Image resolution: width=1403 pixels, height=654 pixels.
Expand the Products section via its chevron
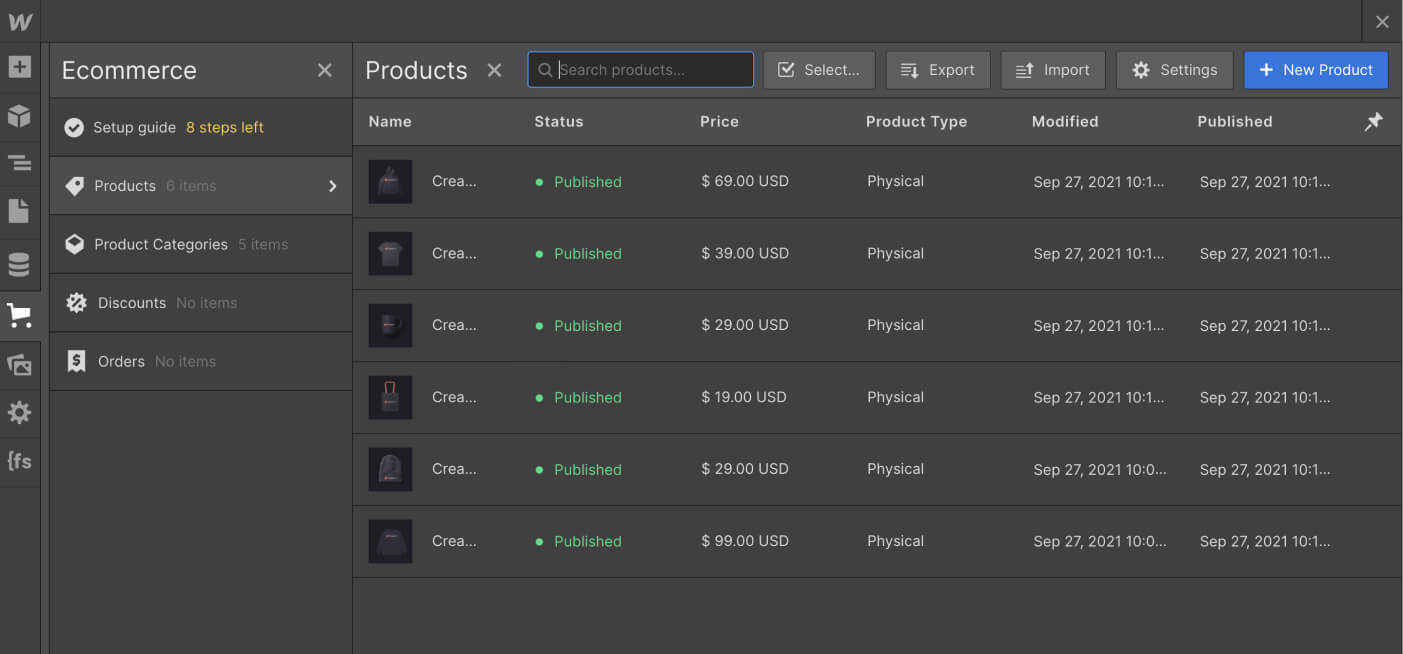point(333,185)
